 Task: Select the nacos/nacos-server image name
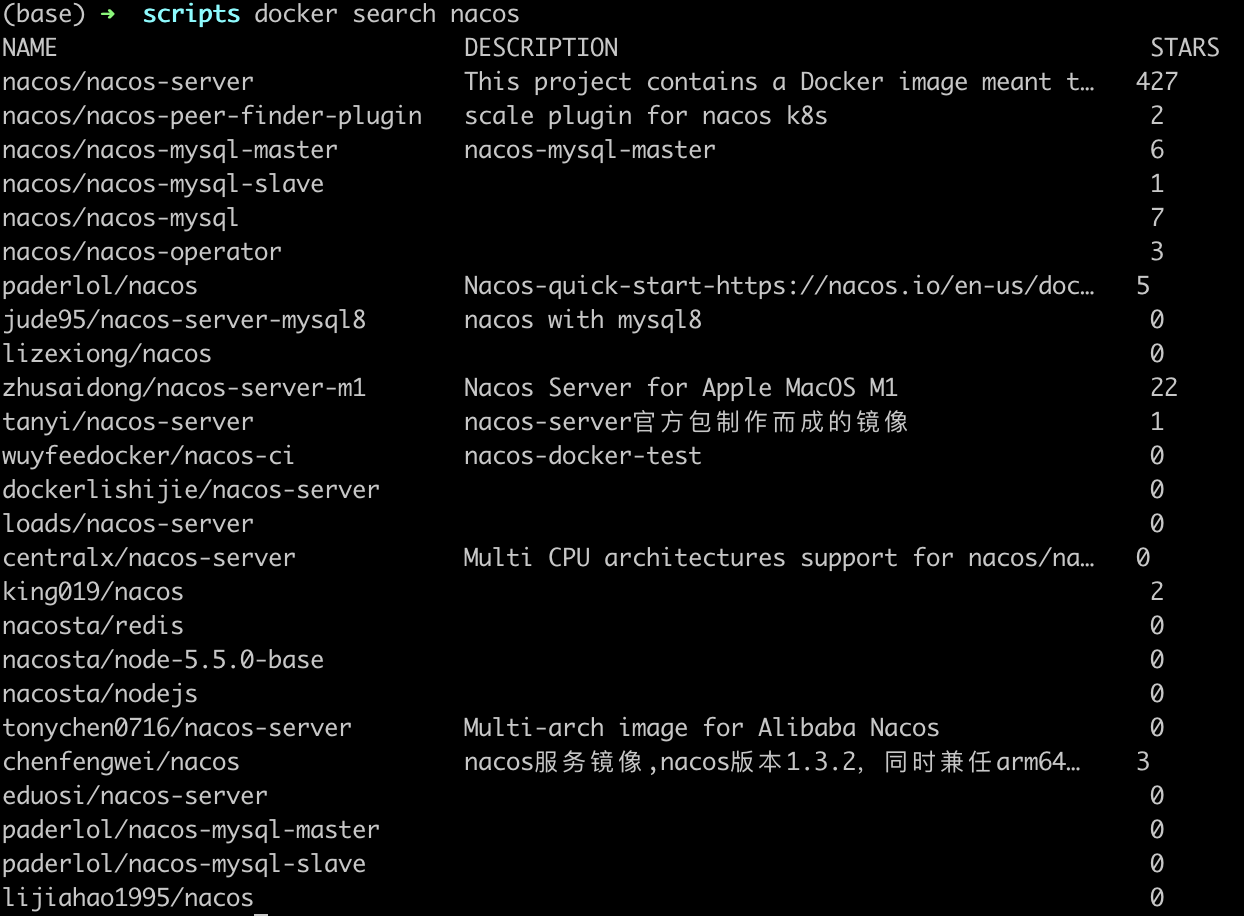128,82
